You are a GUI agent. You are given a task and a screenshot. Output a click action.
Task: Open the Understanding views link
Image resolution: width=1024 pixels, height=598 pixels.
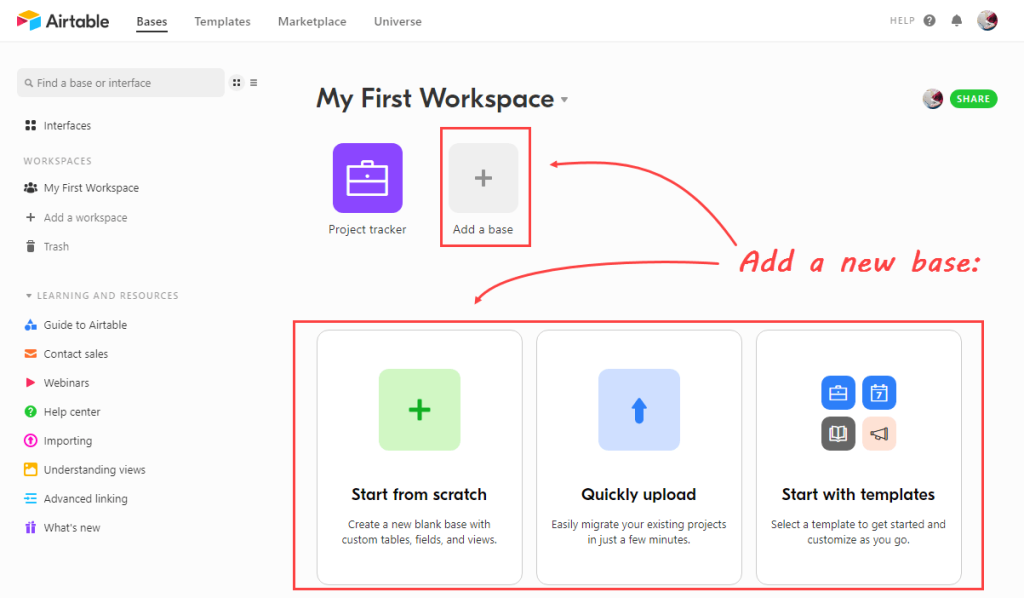pyautogui.click(x=95, y=469)
